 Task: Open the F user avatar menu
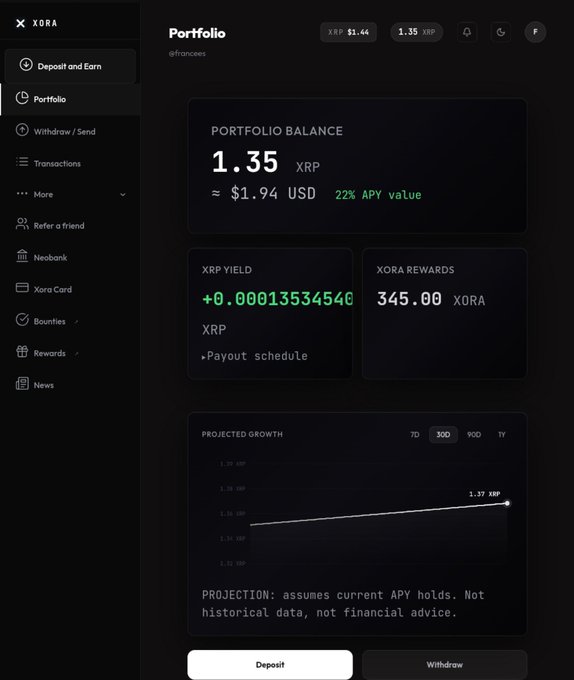pos(535,32)
